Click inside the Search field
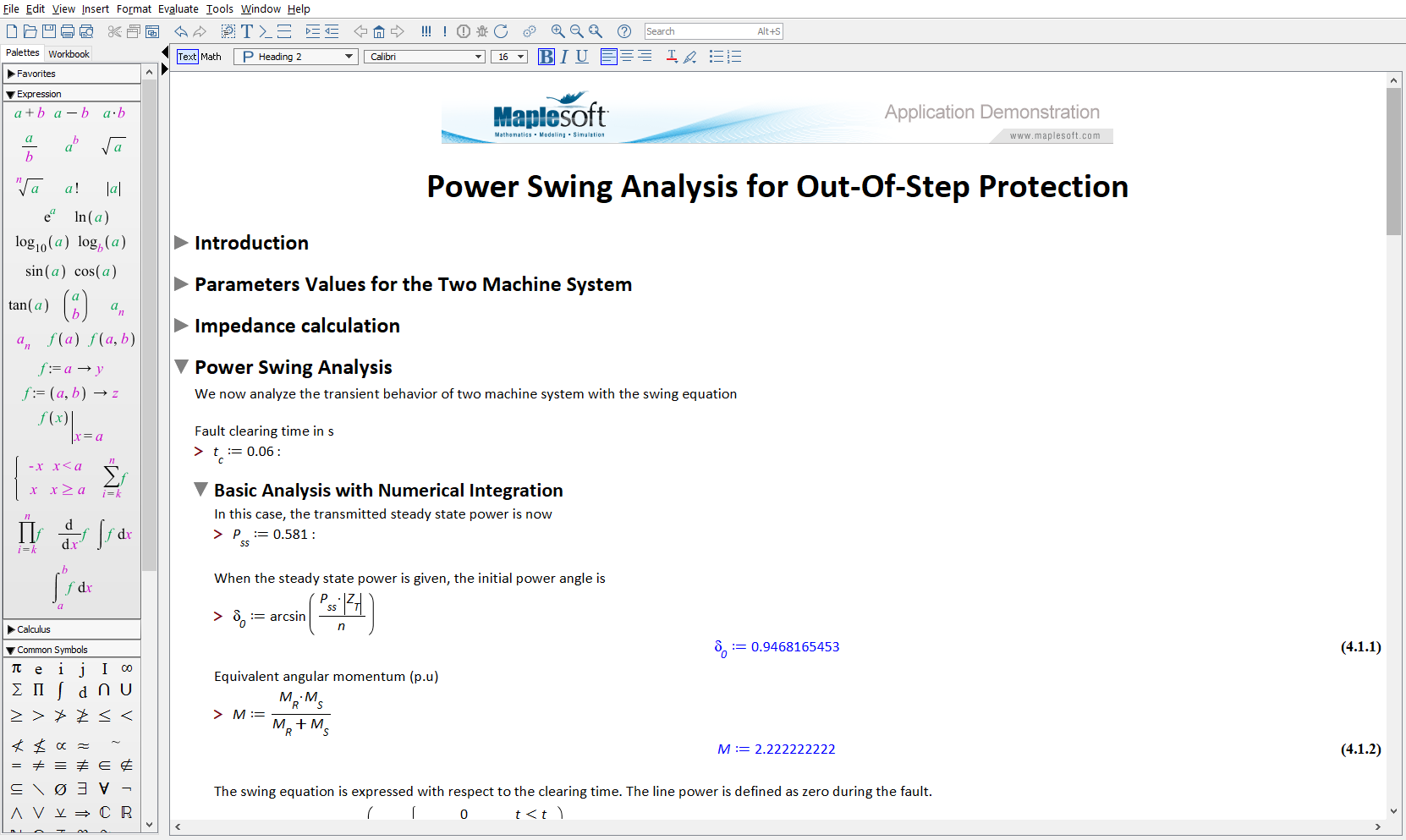This screenshot has height=840, width=1406. (698, 31)
